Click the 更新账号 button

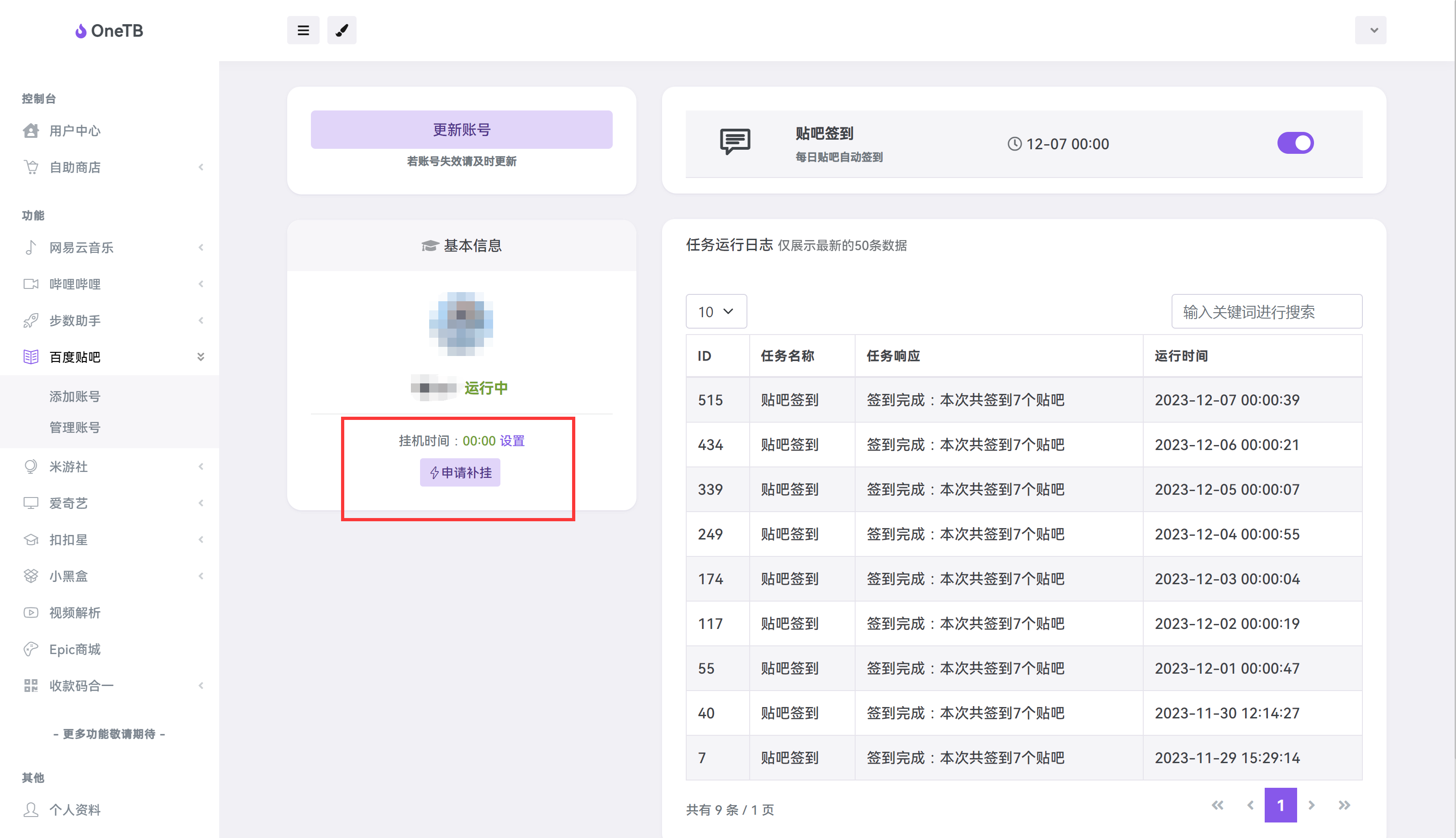pyautogui.click(x=461, y=129)
